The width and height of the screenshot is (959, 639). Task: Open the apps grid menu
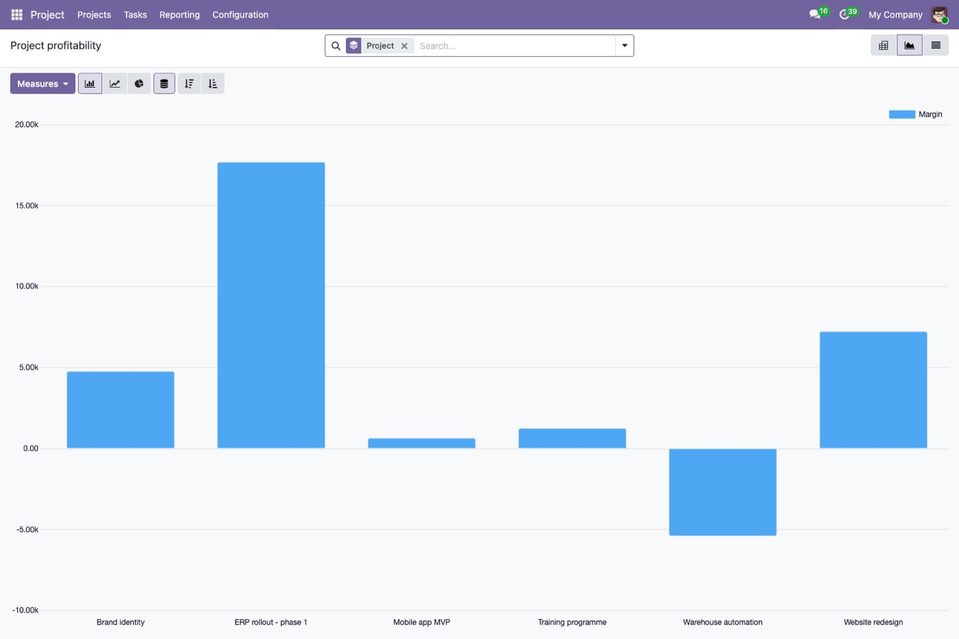17,15
